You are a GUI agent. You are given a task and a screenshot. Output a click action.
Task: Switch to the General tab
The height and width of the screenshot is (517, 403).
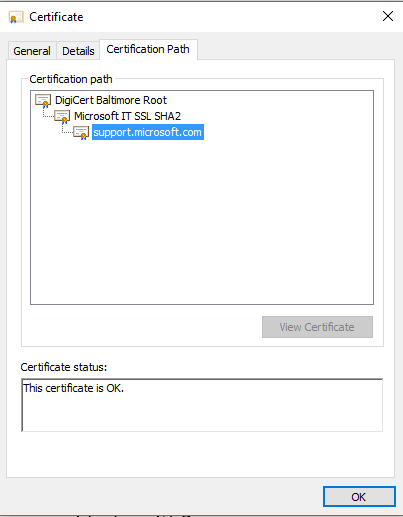tap(32, 51)
